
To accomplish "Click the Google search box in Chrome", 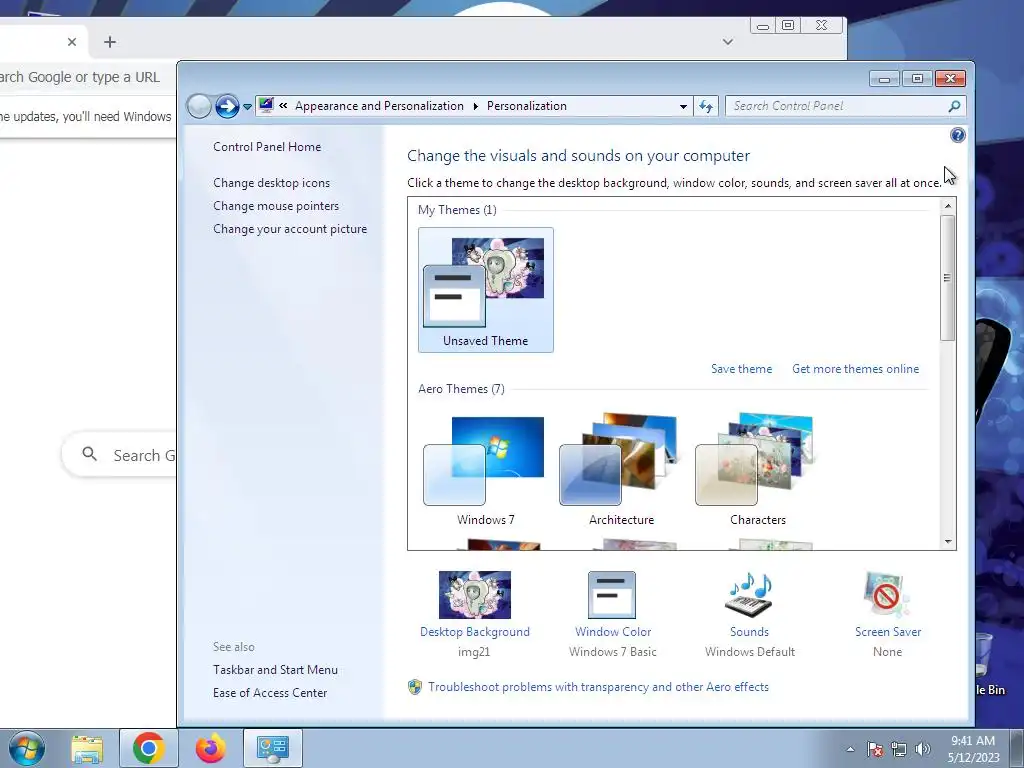I will click(x=119, y=455).
